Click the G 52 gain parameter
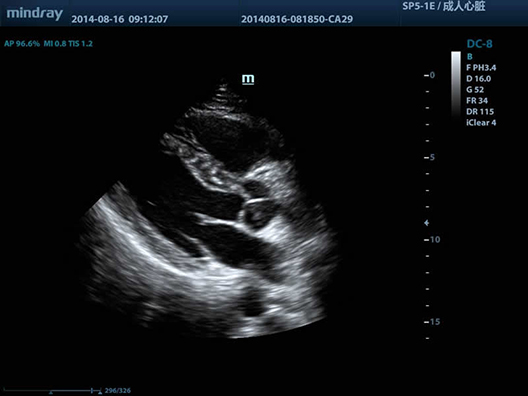The image size is (528, 396). coord(475,90)
